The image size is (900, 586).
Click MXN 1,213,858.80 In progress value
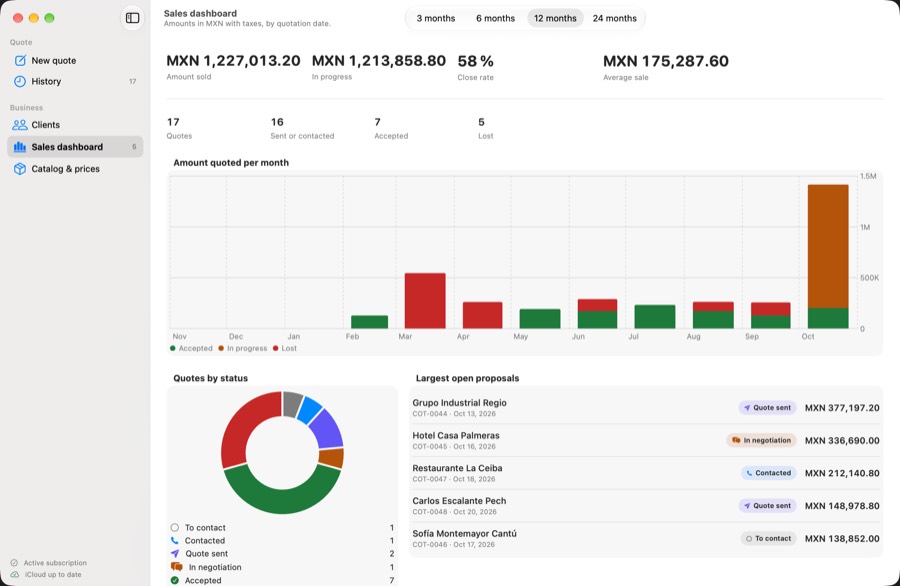tap(379, 61)
